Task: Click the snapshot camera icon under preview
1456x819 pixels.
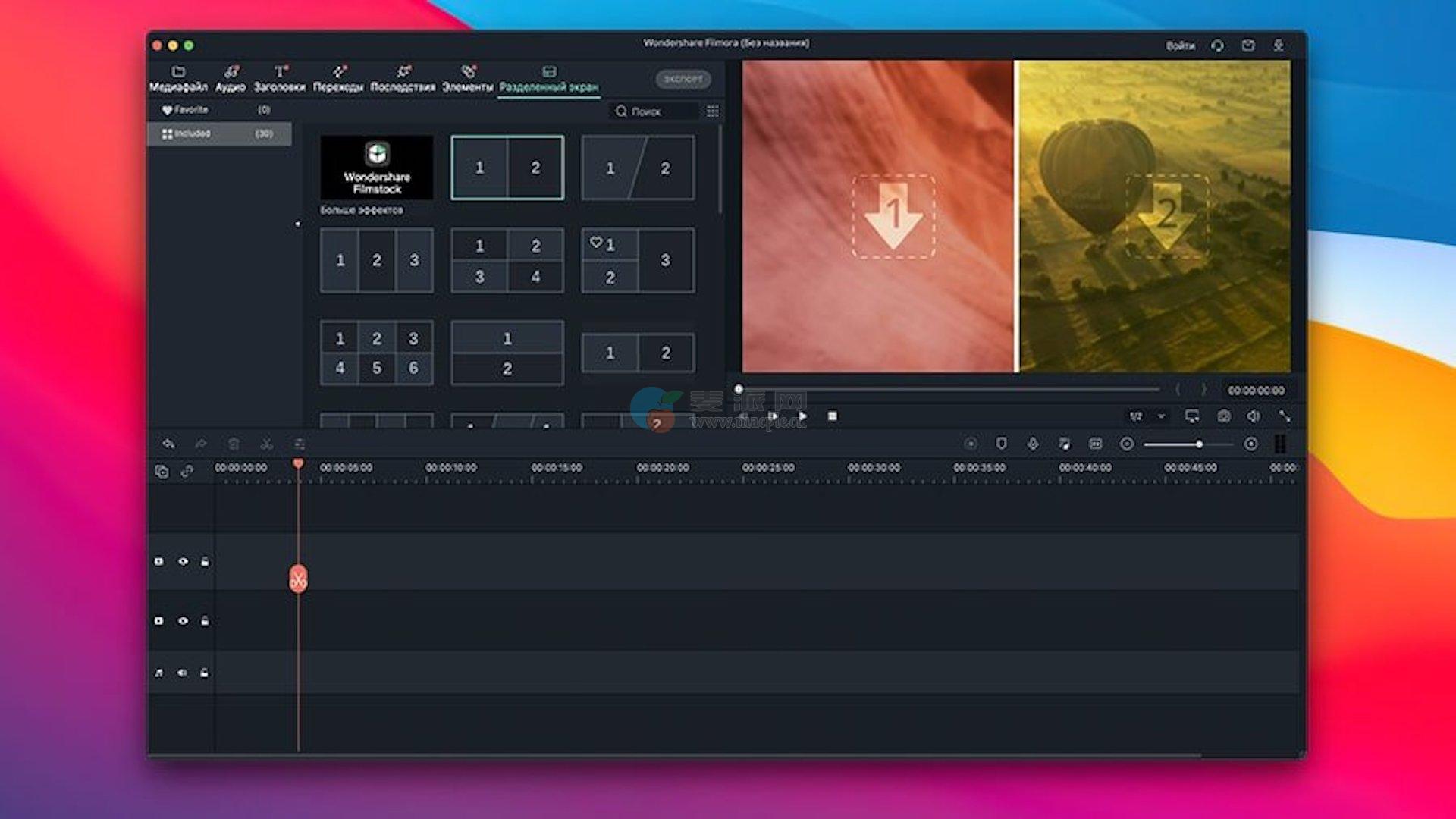Action: click(1224, 416)
